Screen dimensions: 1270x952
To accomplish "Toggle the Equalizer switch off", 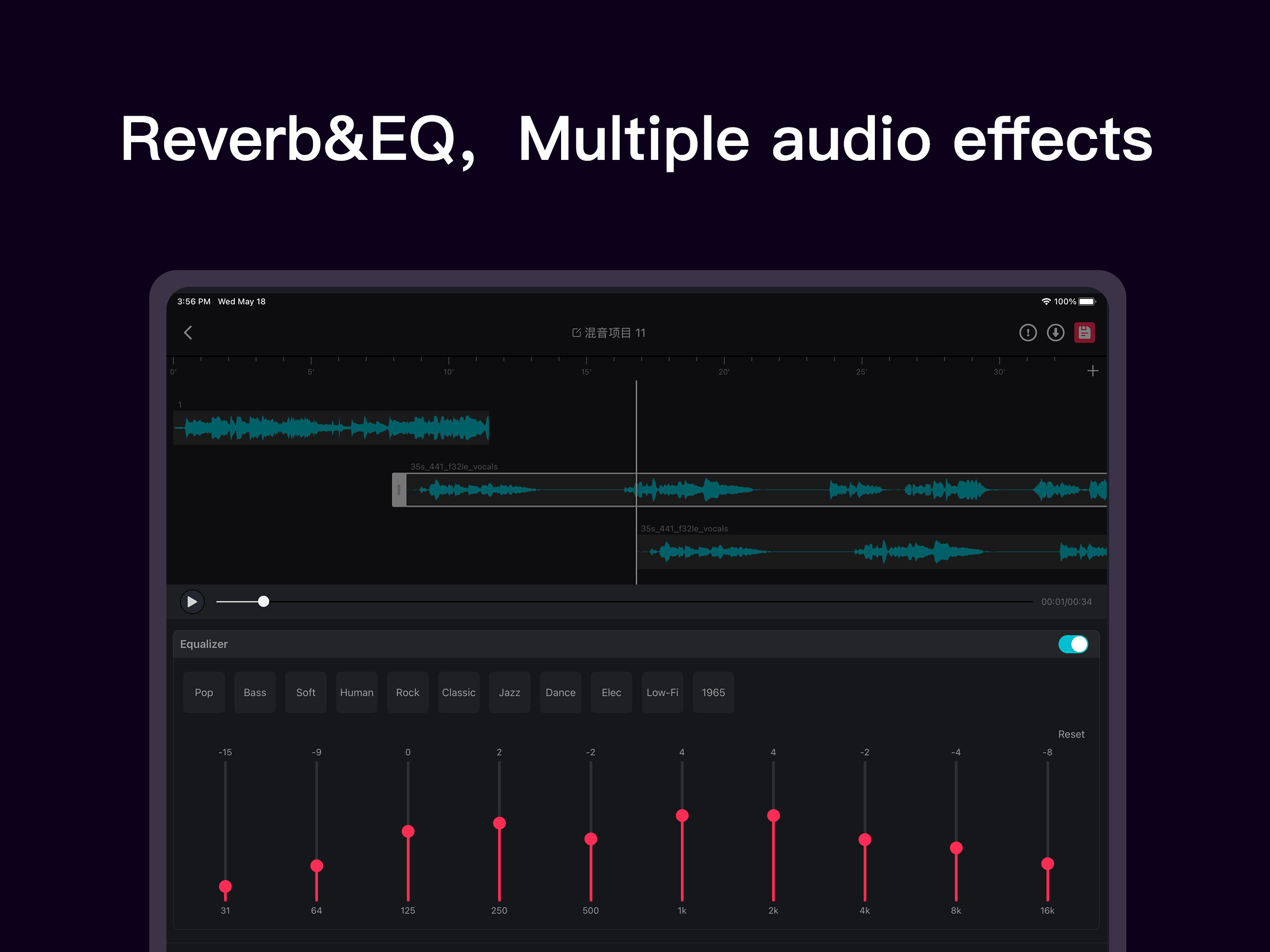I will tap(1072, 644).
